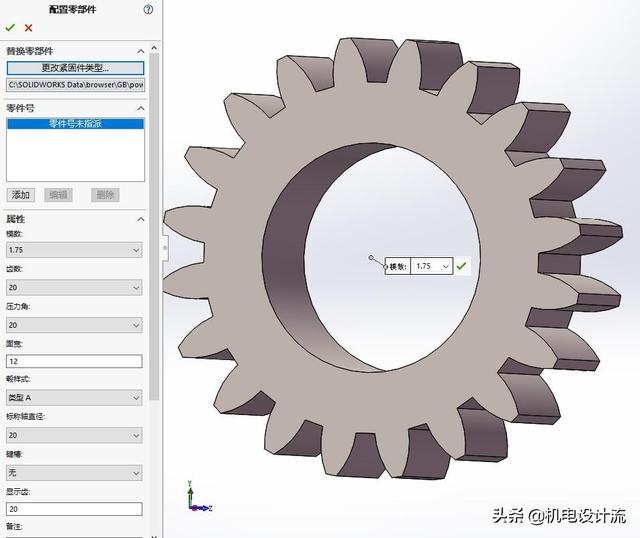Click the 添加 button
Screen dimensions: 640x538
point(20,195)
